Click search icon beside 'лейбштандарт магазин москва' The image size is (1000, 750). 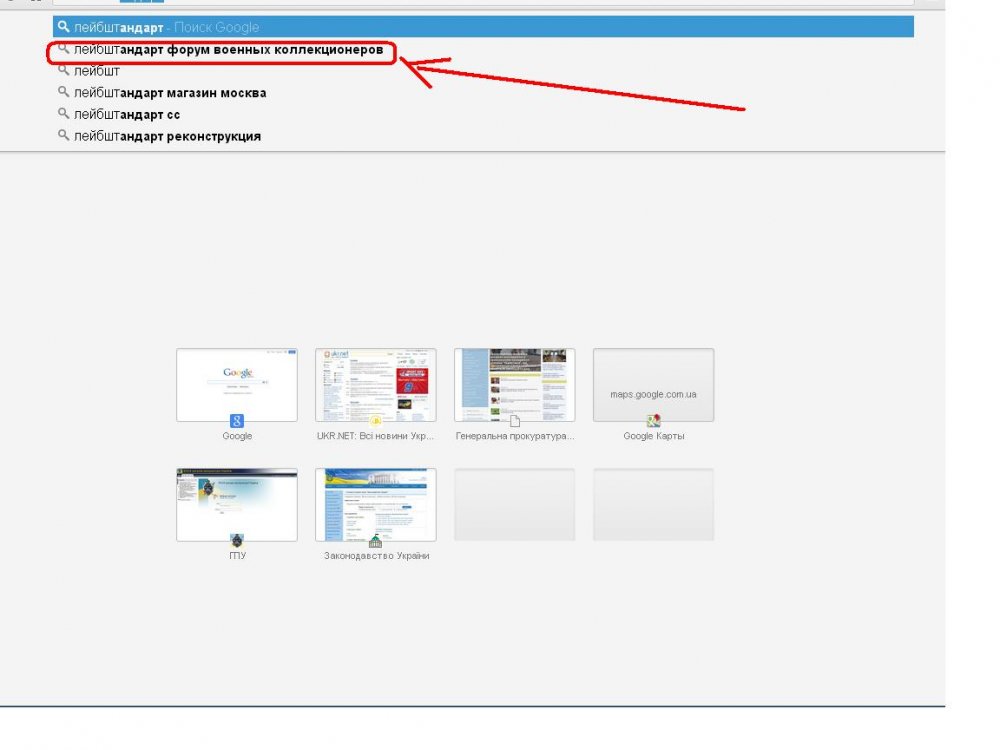63,92
